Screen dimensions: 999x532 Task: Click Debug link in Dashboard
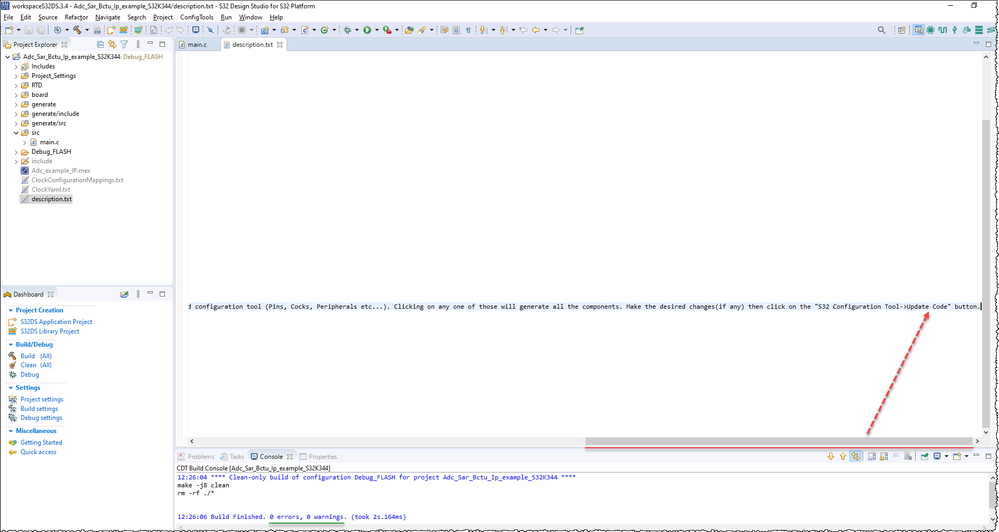pyautogui.click(x=29, y=375)
